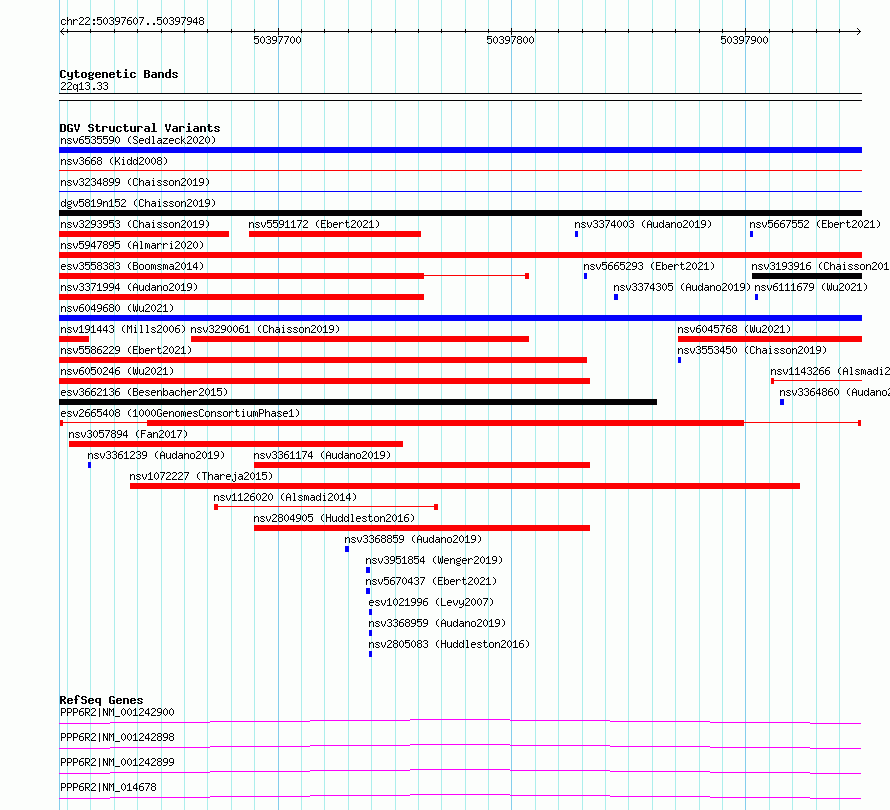This screenshot has height=810, width=890.
Task: Click the 50397800 ruler position label
Action: (510, 40)
